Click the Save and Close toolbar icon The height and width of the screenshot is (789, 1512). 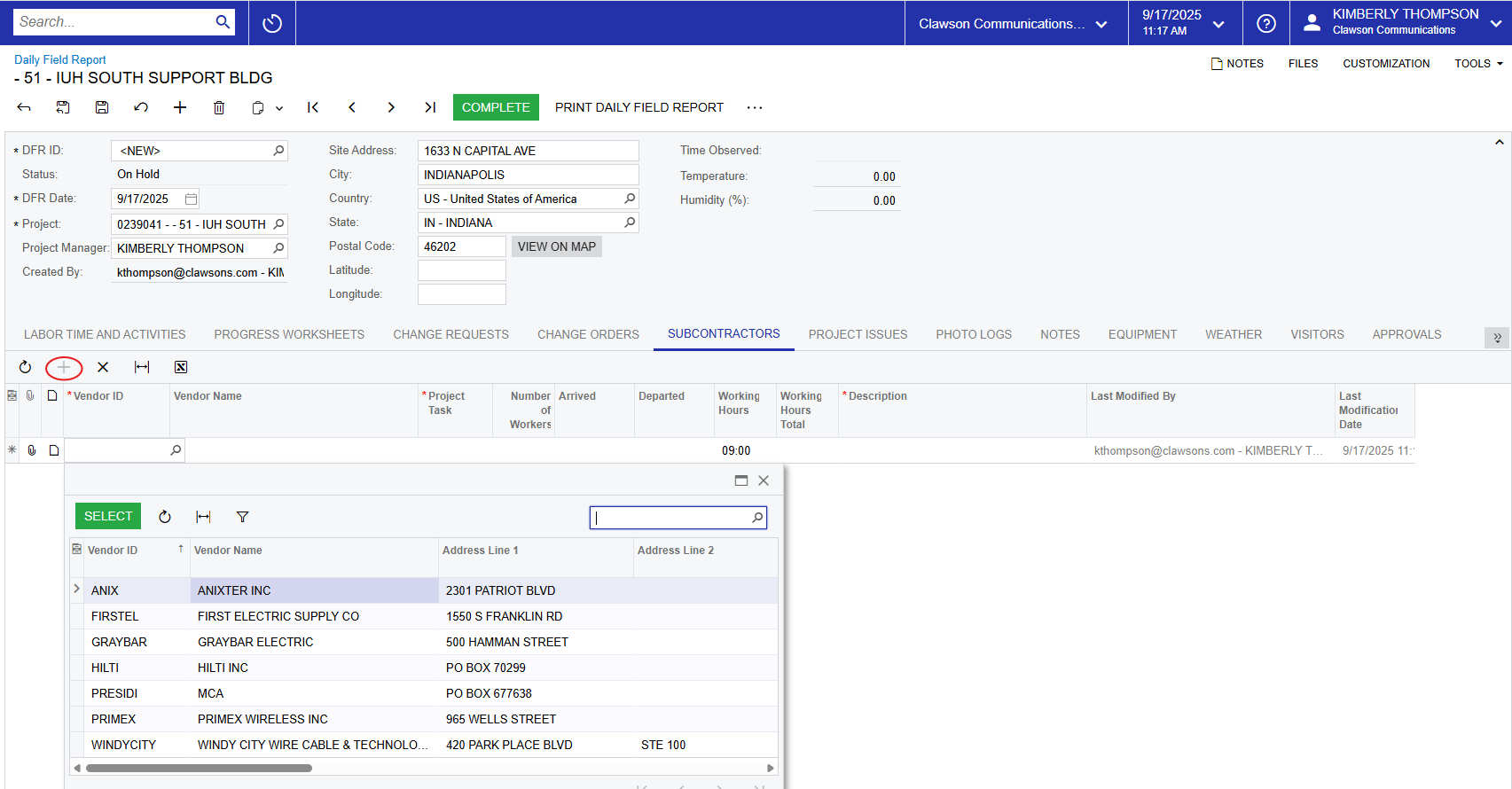tap(63, 107)
